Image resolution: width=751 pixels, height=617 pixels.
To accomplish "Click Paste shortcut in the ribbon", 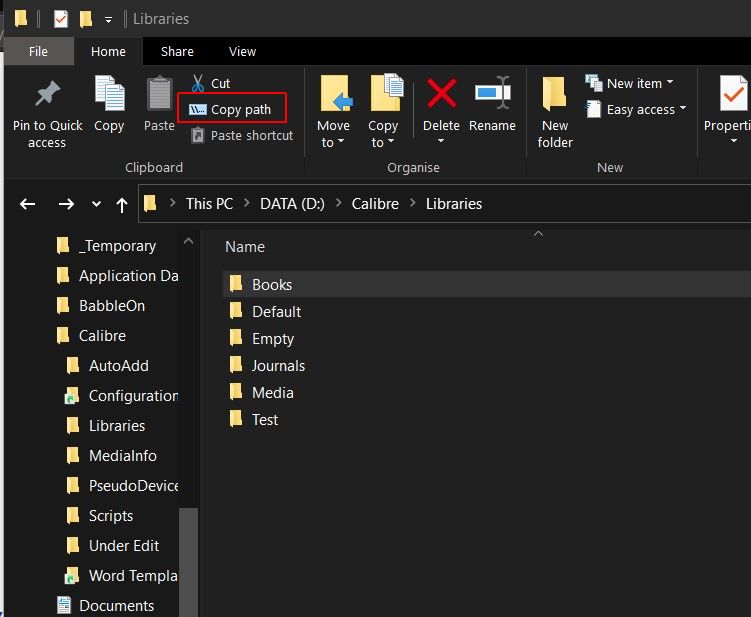I will pyautogui.click(x=242, y=136).
